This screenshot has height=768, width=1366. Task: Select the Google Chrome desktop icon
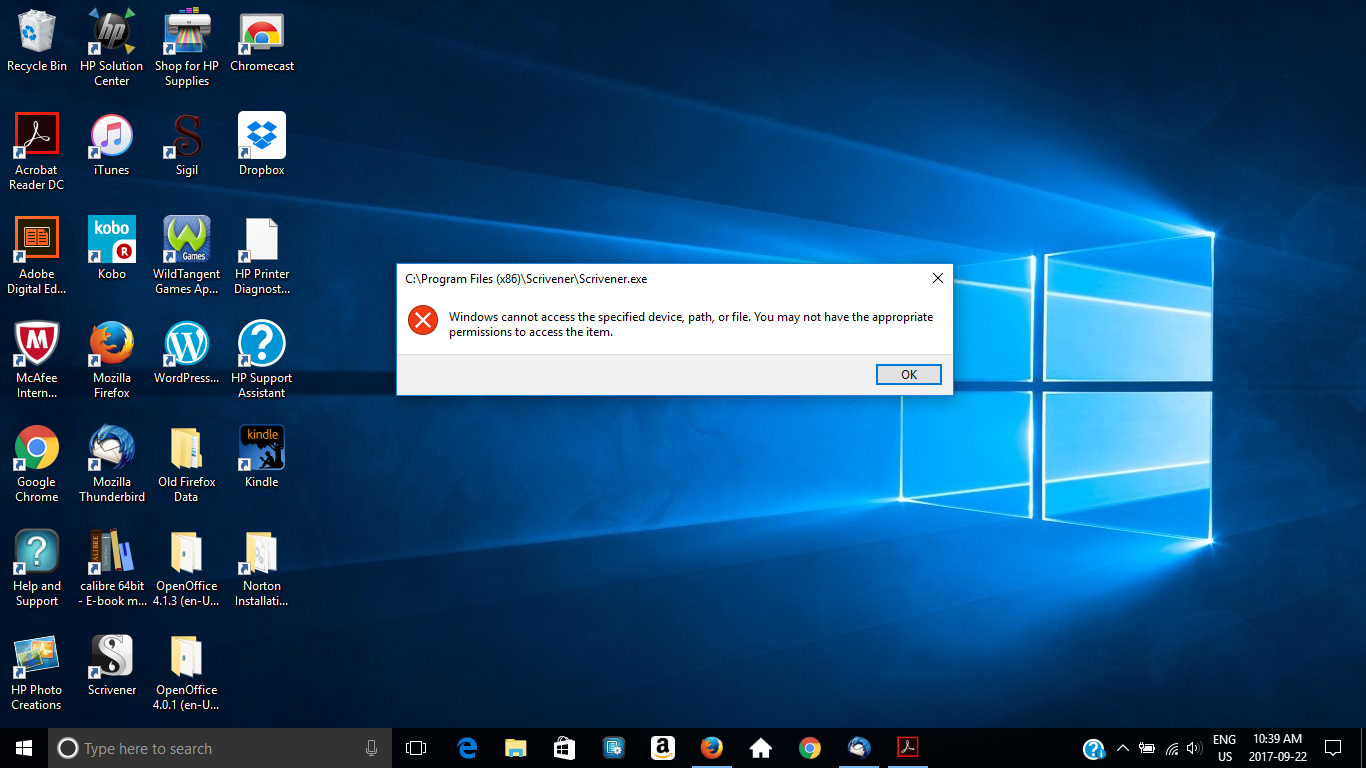click(x=37, y=464)
